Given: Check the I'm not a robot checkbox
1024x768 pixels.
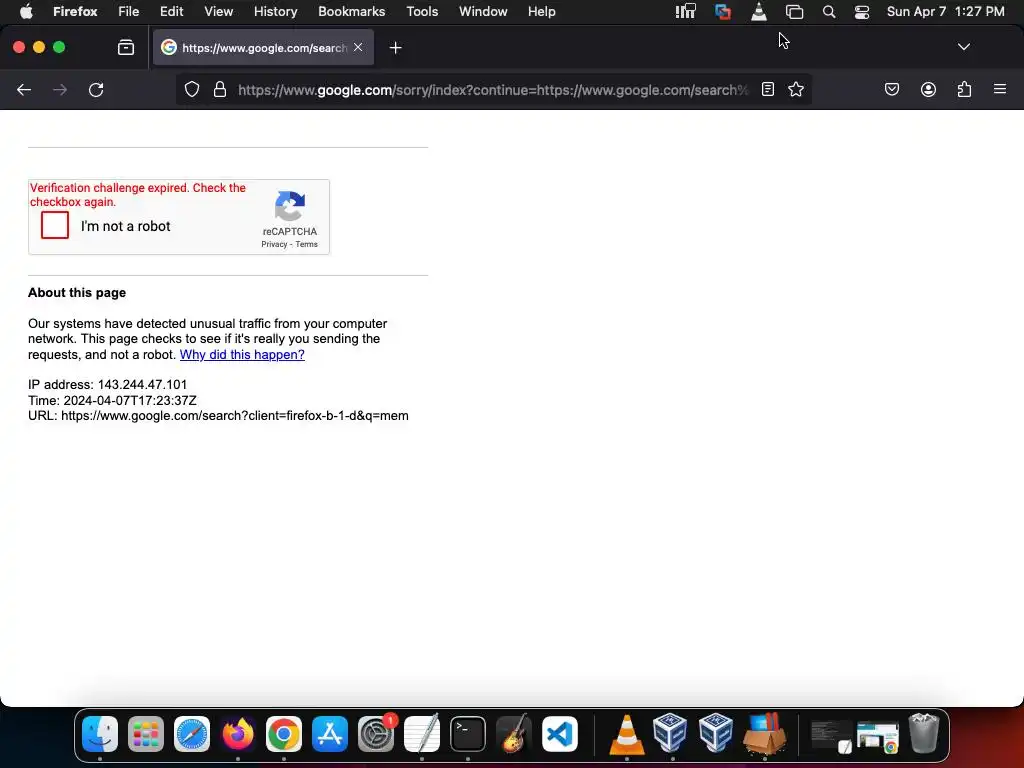Looking at the screenshot, I should [55, 225].
